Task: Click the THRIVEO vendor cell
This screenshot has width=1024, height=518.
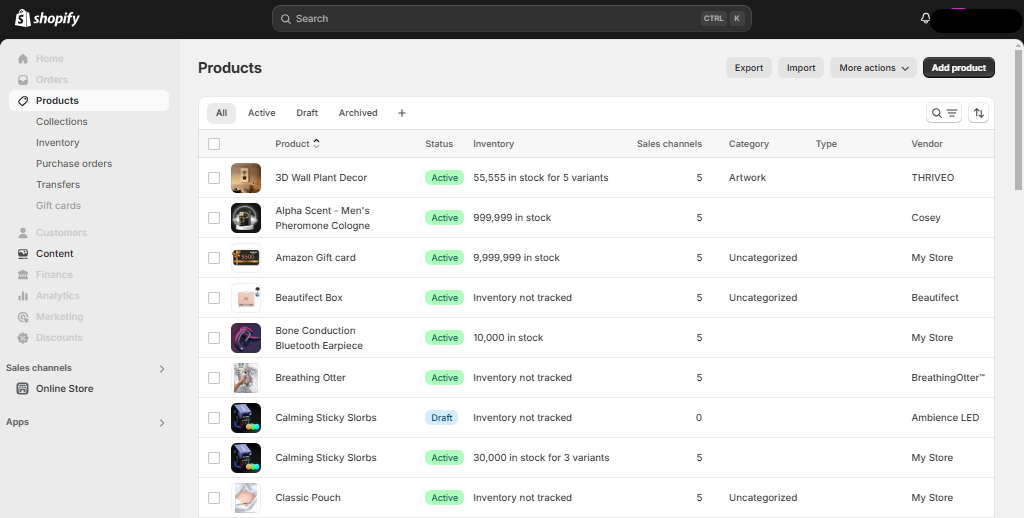Action: tap(933, 178)
